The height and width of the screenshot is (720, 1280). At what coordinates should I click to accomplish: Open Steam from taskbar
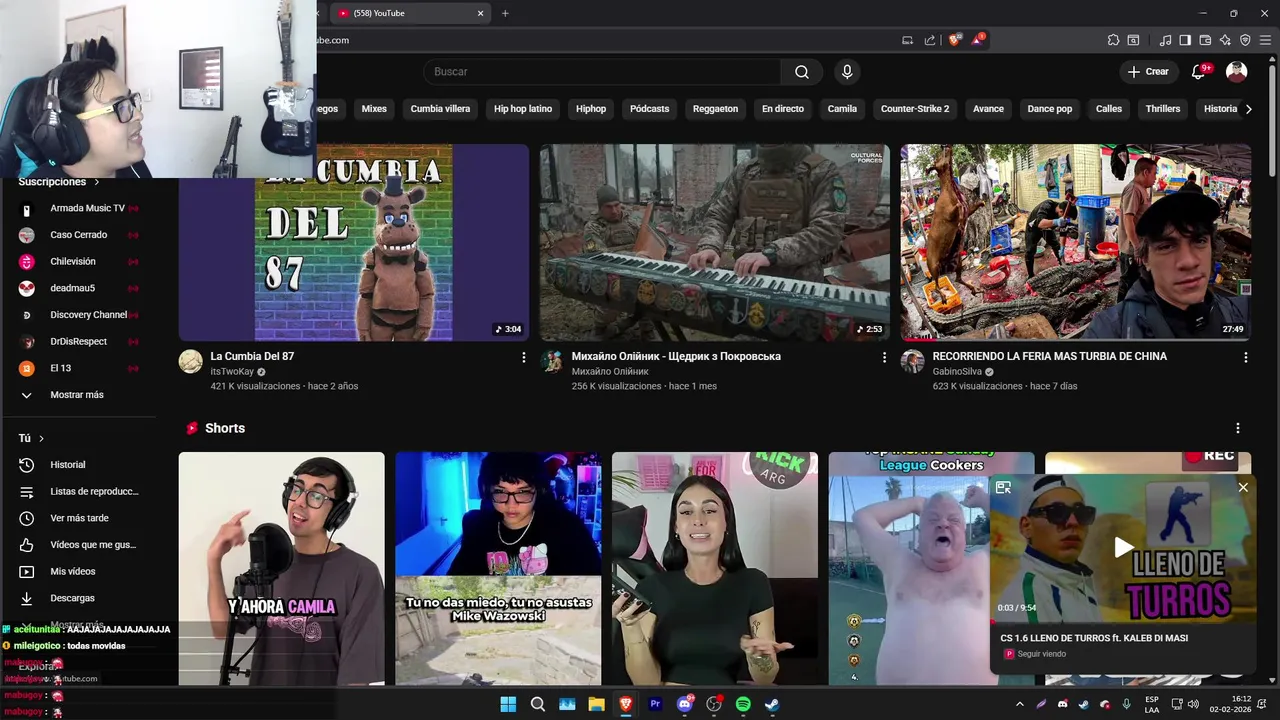coord(772,704)
